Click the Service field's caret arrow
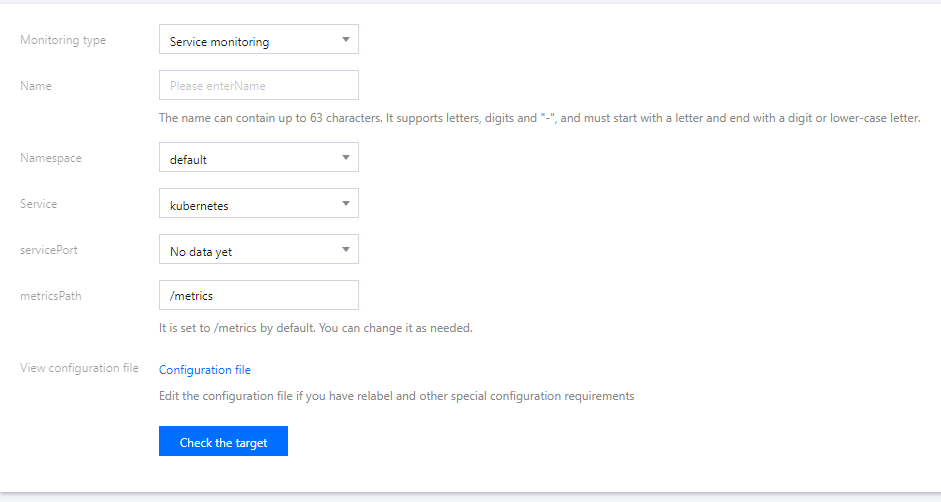 click(x=345, y=203)
